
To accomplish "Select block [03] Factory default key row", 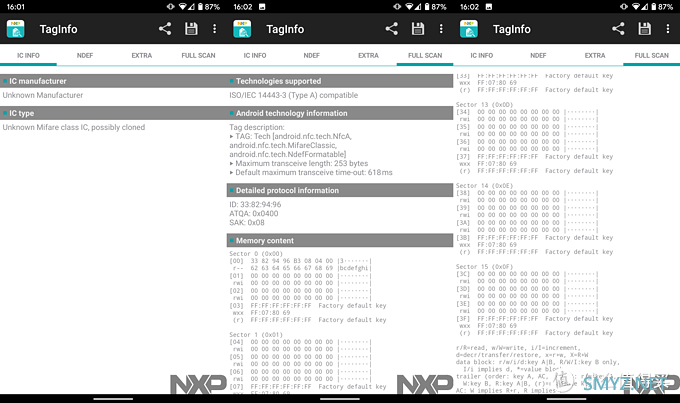I will coord(307,306).
